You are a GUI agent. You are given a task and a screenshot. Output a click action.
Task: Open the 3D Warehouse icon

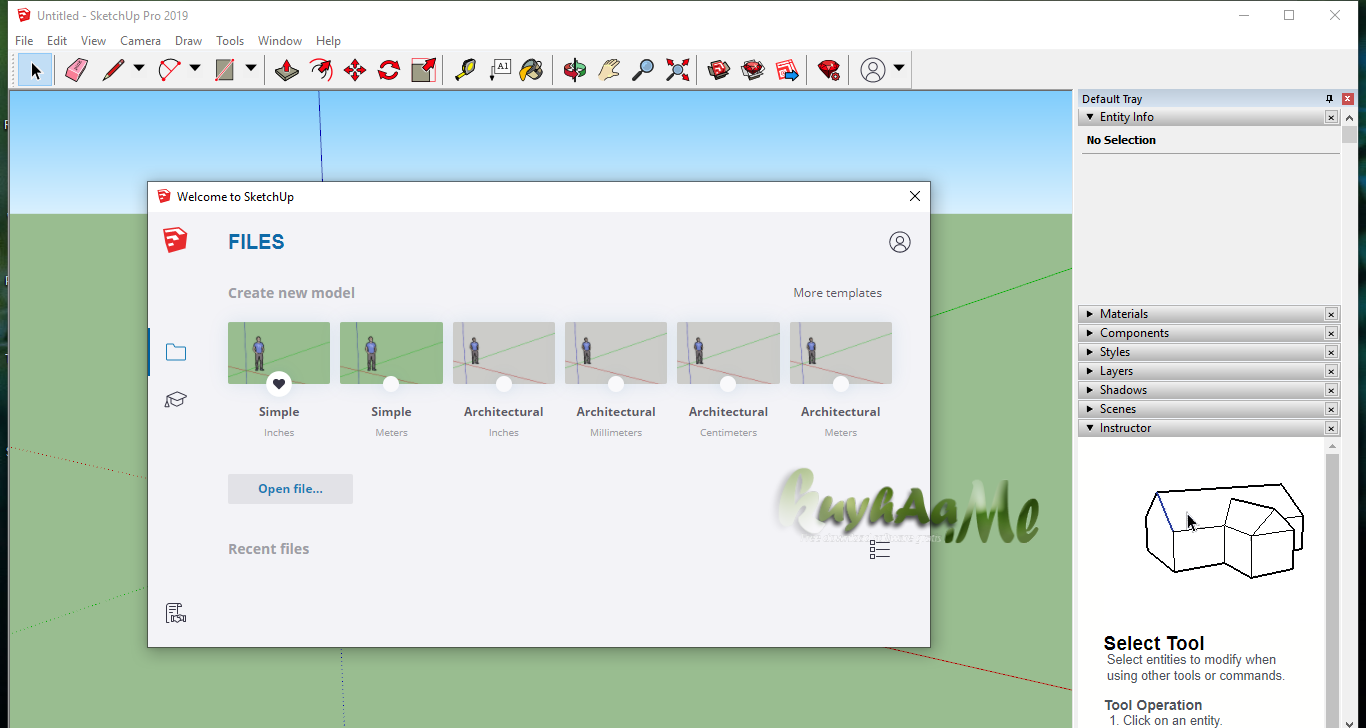pyautogui.click(x=719, y=70)
